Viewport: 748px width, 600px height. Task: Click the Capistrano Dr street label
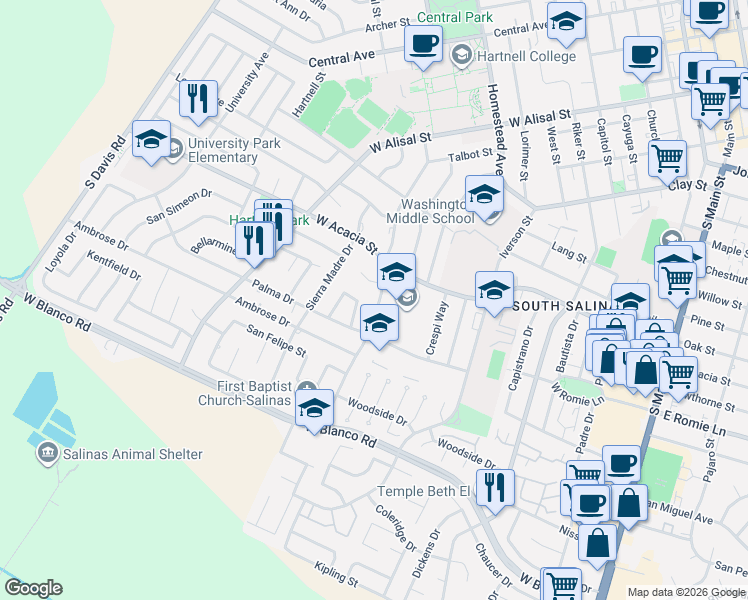click(x=520, y=358)
